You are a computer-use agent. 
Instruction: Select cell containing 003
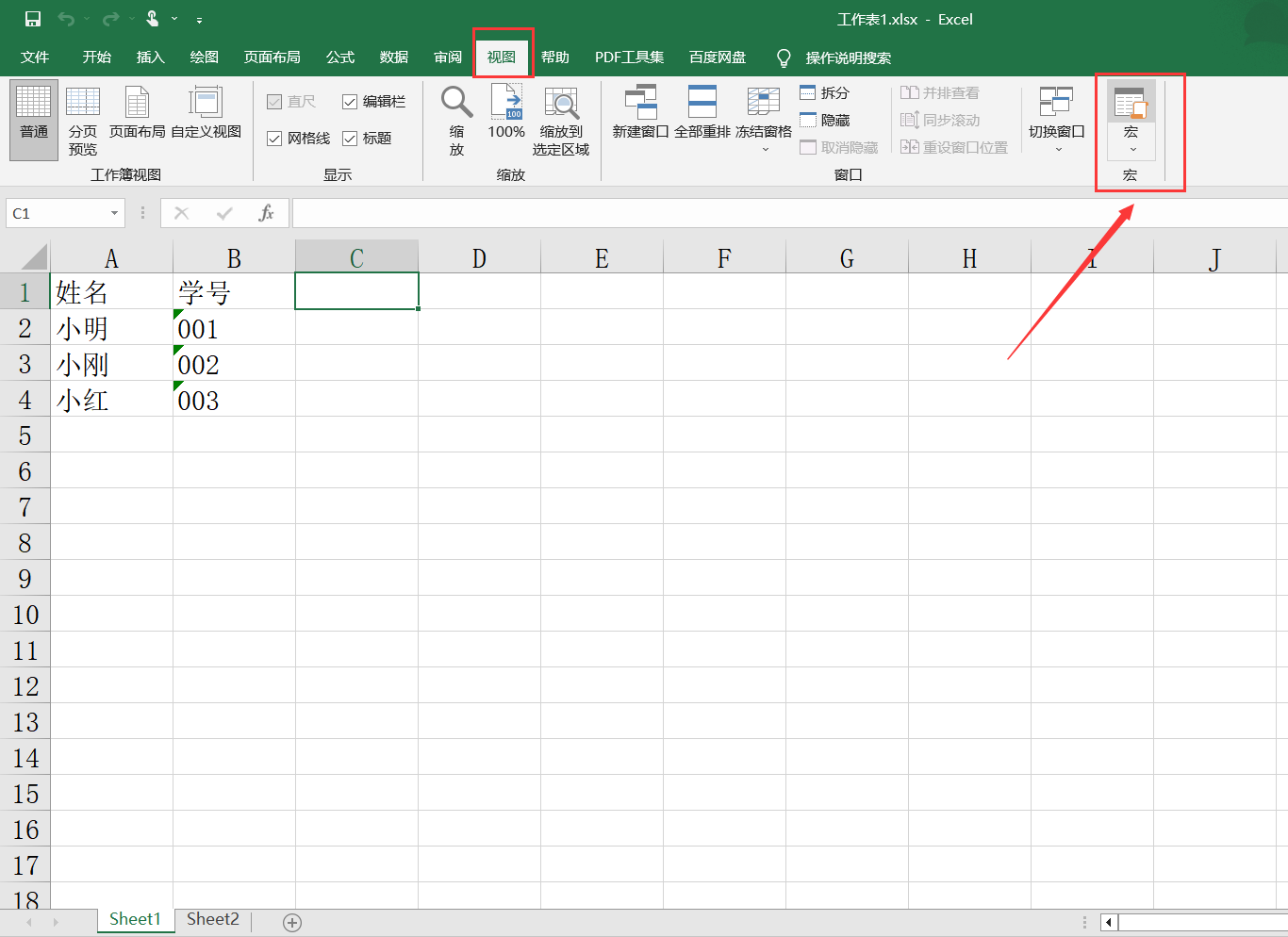click(x=234, y=400)
